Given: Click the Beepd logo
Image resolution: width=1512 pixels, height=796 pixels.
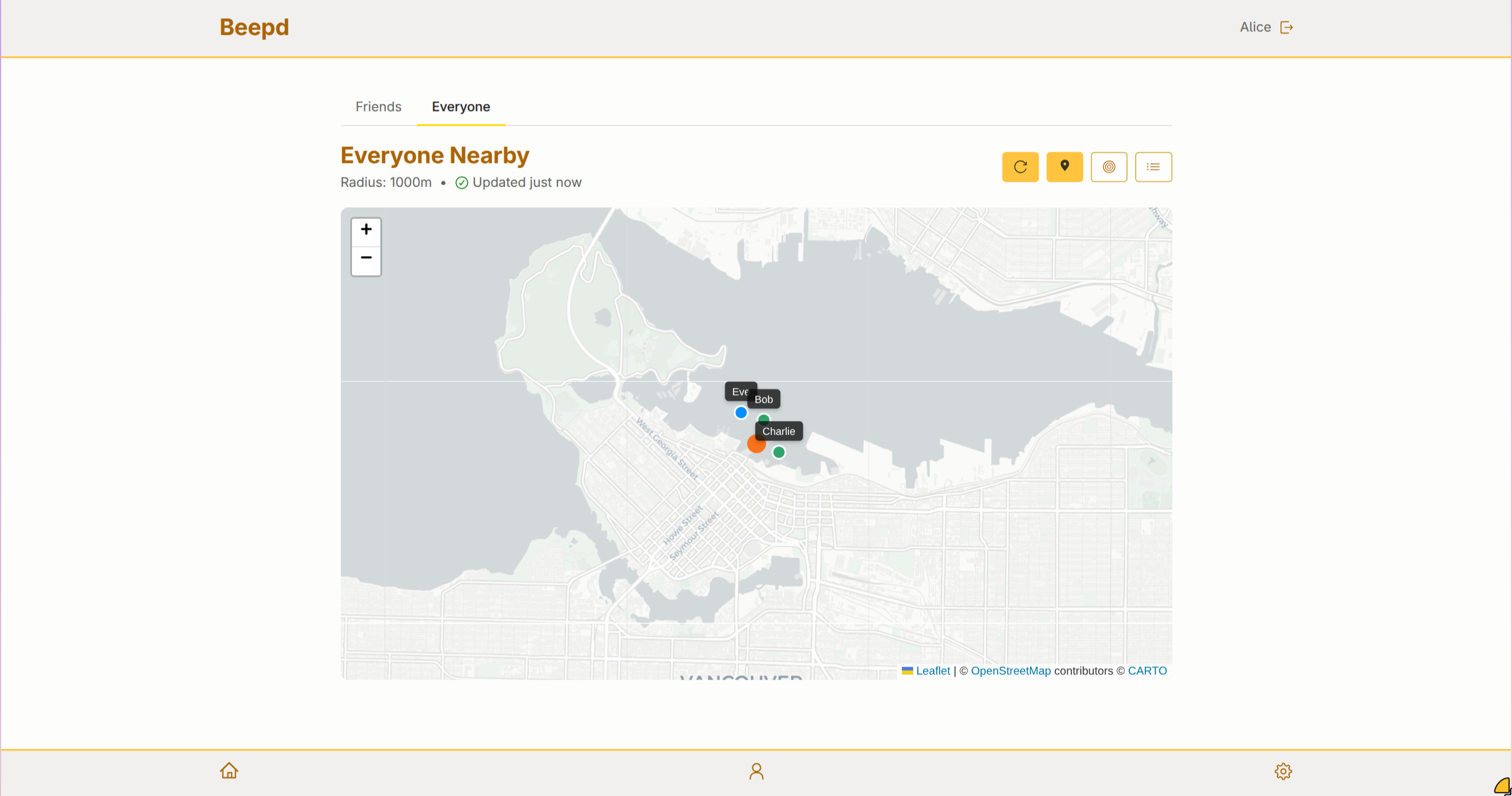Looking at the screenshot, I should point(254,27).
